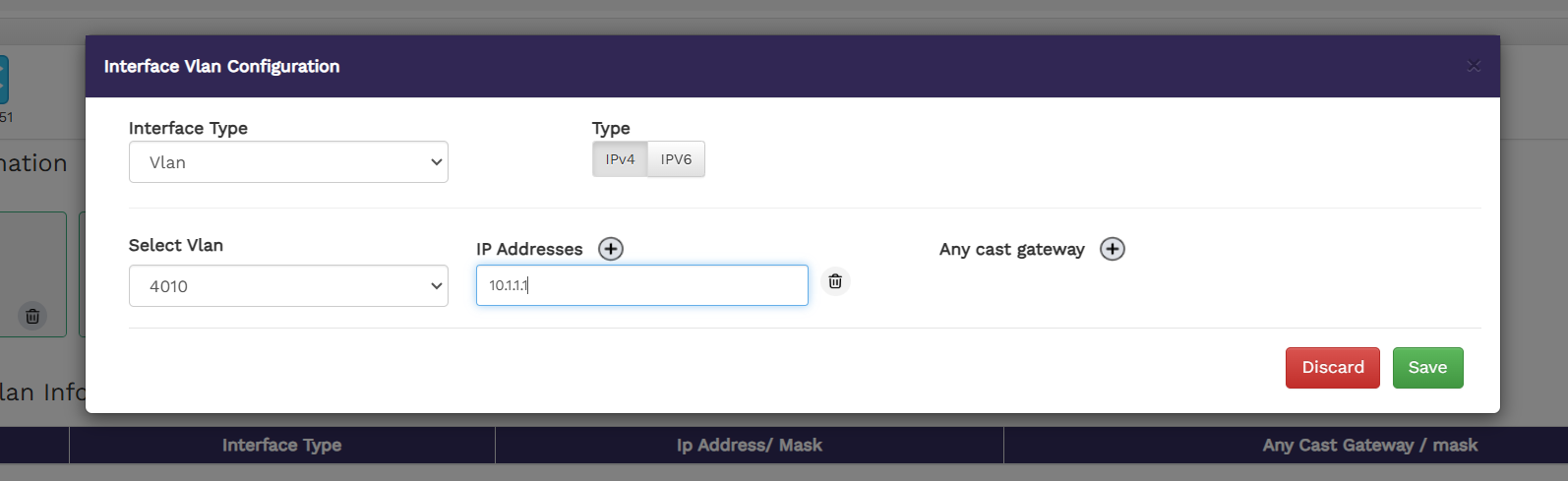Click Any Cast Gateway / mask column header
Screen dimensions: 1568x481
[1369, 445]
